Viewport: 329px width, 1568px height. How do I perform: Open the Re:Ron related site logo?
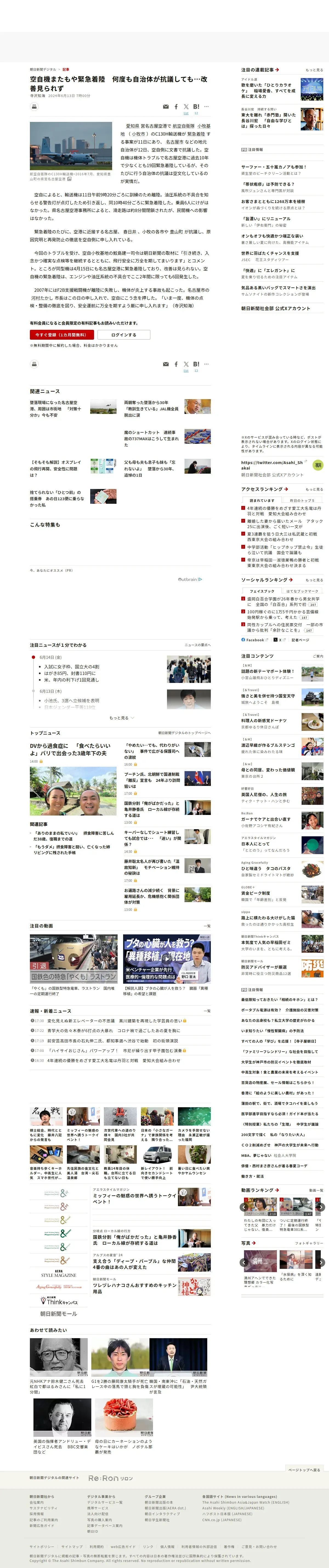[x=110, y=1478]
